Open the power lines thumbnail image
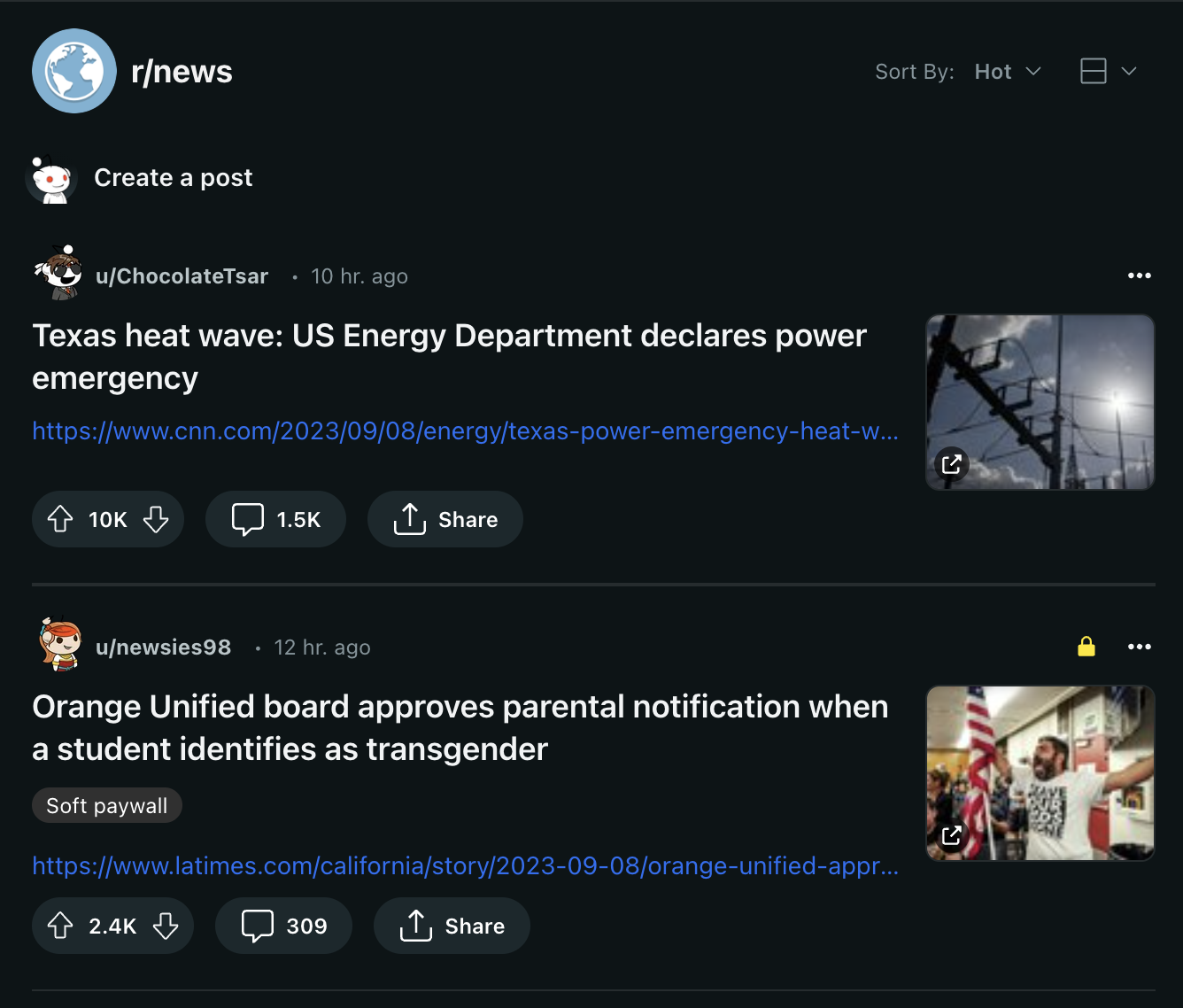The width and height of the screenshot is (1183, 1008). (x=1040, y=402)
